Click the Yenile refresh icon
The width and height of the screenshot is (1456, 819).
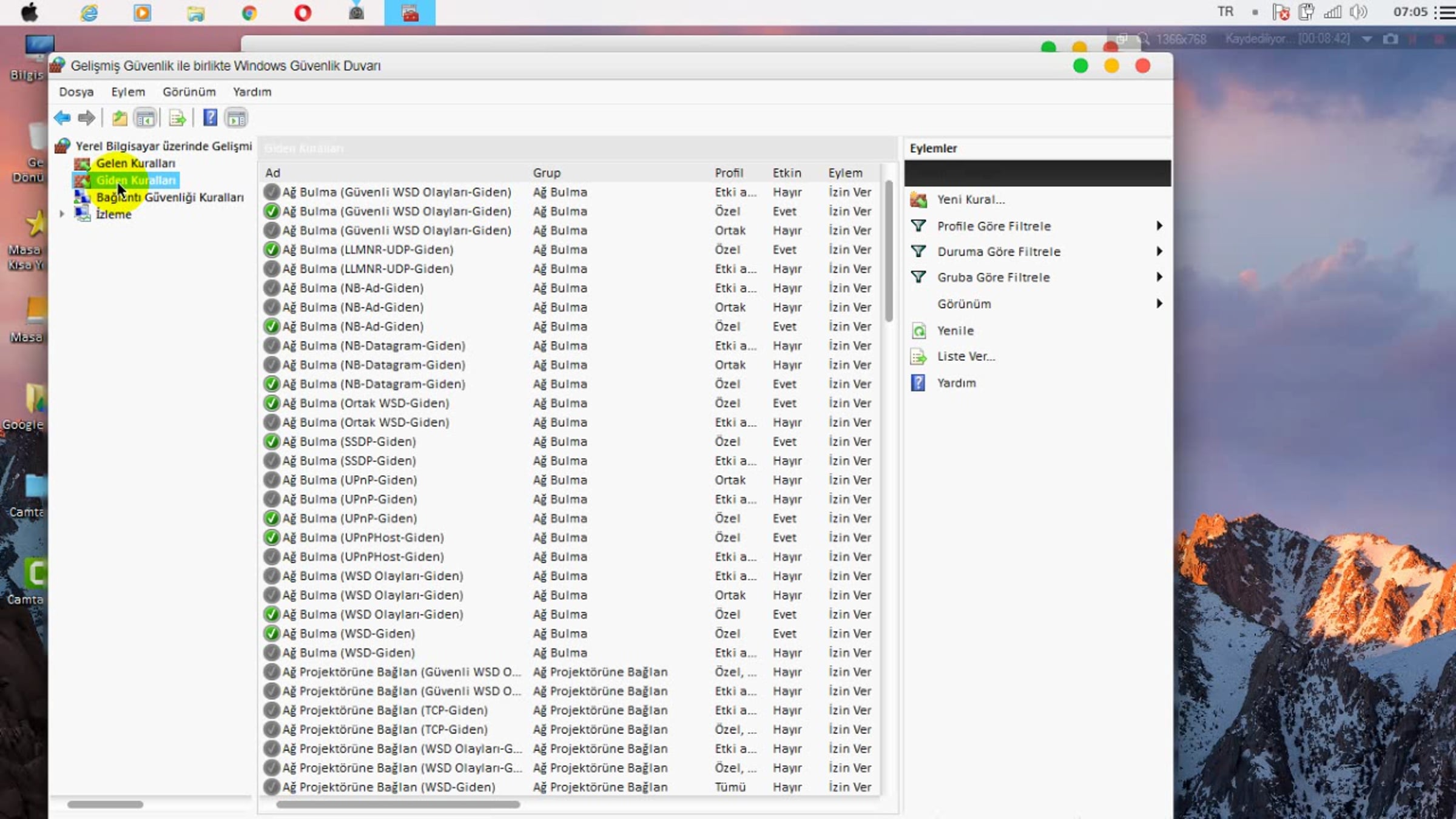coord(918,331)
